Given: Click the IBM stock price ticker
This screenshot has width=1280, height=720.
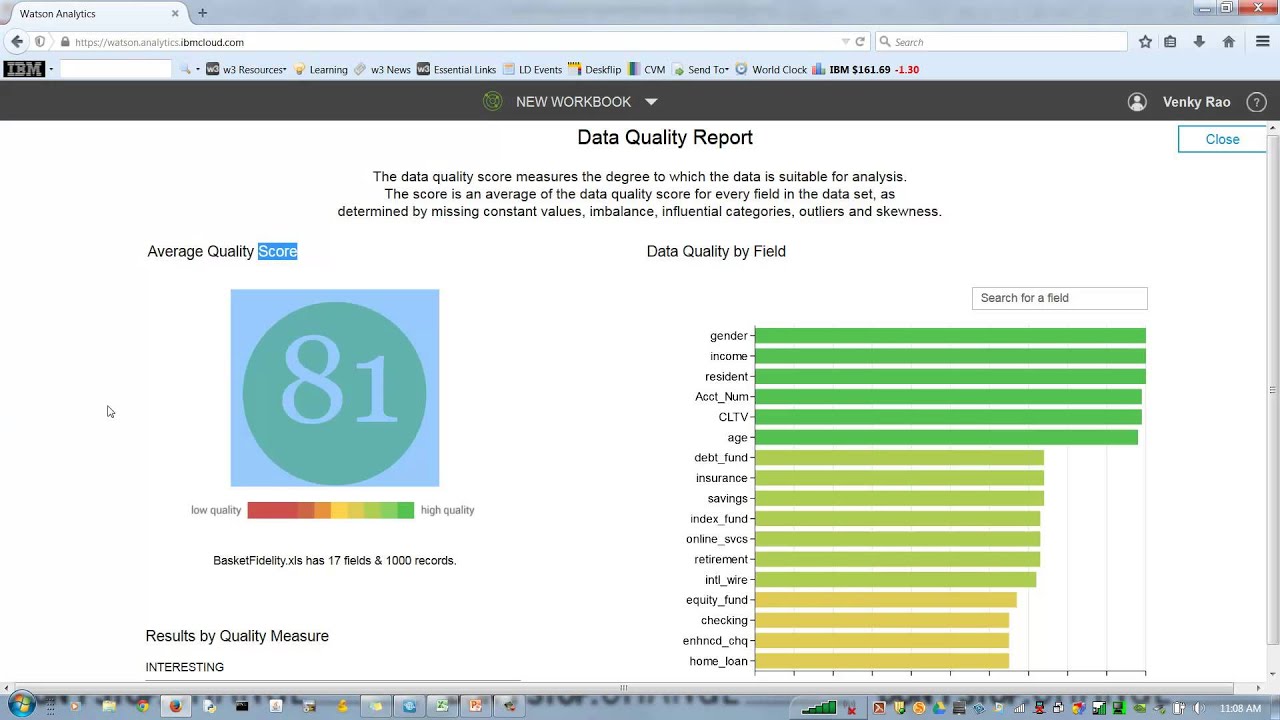Looking at the screenshot, I should click(x=865, y=69).
